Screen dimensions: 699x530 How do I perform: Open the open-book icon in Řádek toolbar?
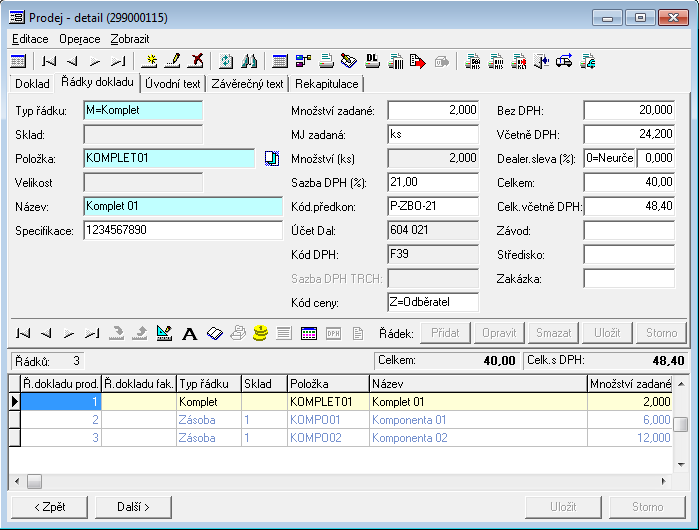point(215,333)
